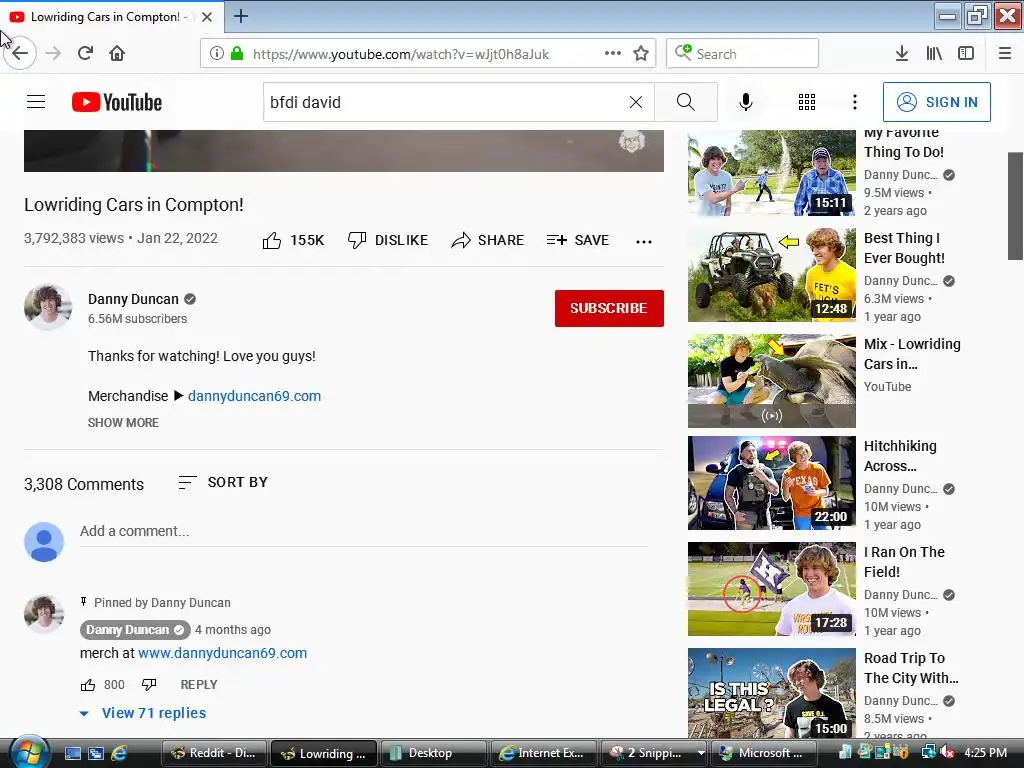Screen dimensions: 1024x768
Task: Expand description with SHOW MORE
Action: pyautogui.click(x=123, y=423)
